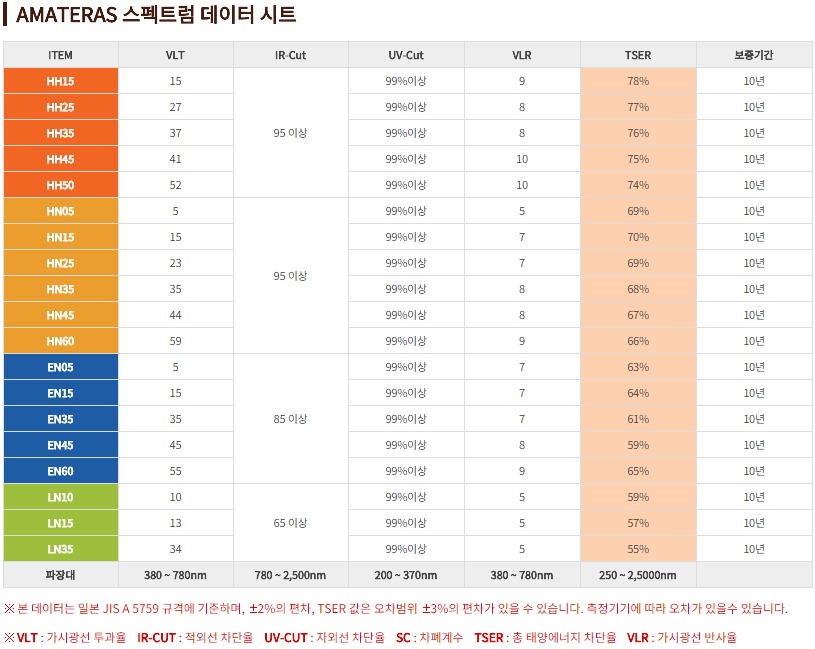Click the 보증기간 column header

[754, 55]
